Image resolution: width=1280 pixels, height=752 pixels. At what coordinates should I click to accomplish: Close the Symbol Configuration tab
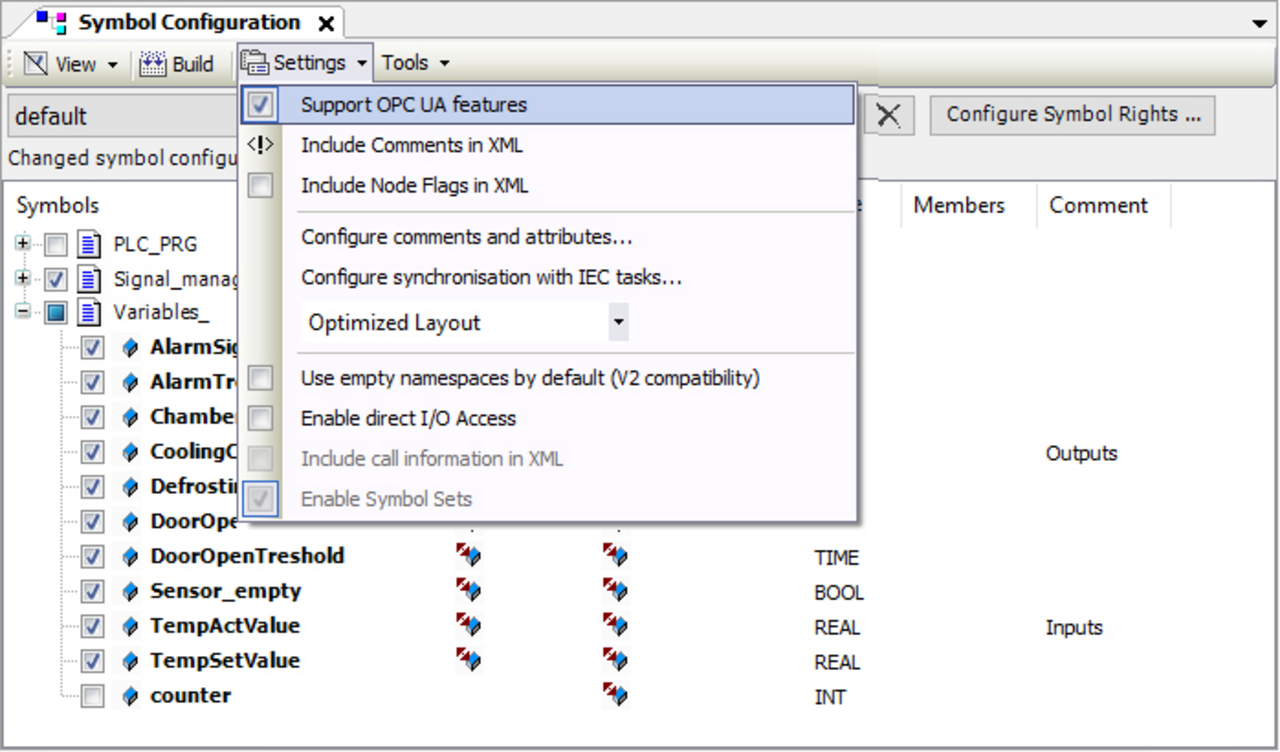(x=326, y=23)
